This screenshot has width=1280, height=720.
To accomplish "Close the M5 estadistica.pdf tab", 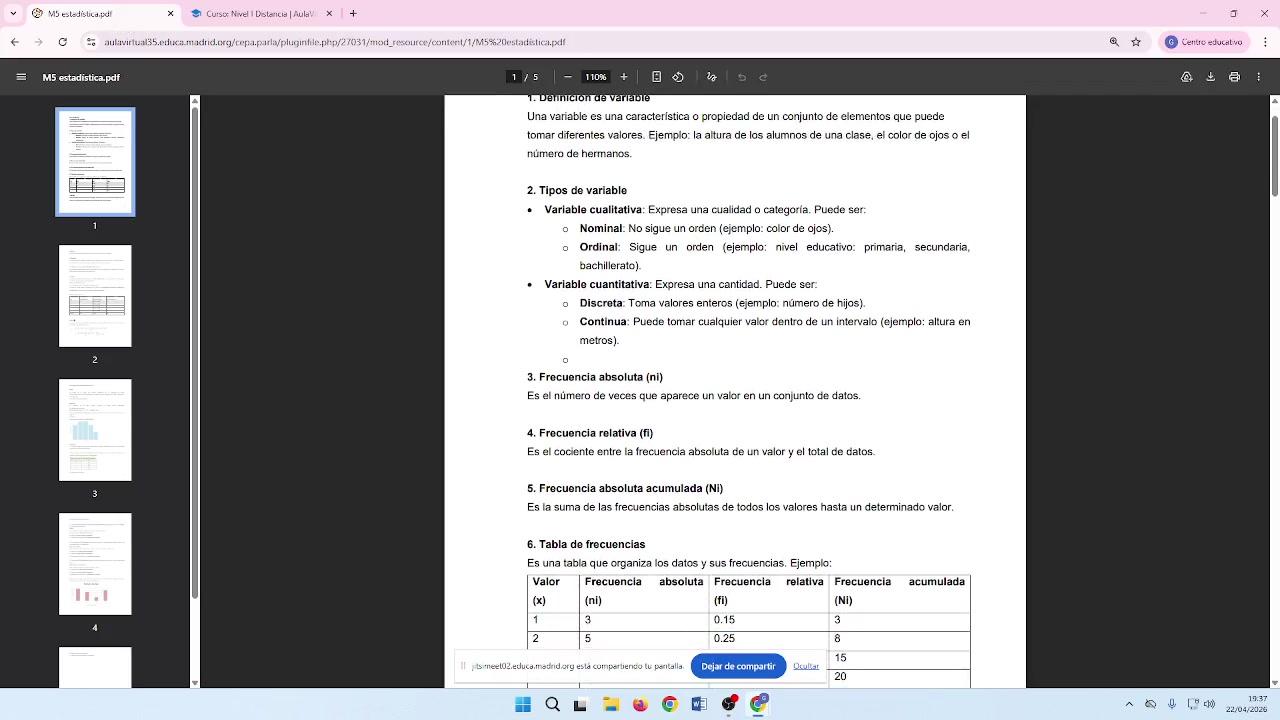I will [x=170, y=14].
